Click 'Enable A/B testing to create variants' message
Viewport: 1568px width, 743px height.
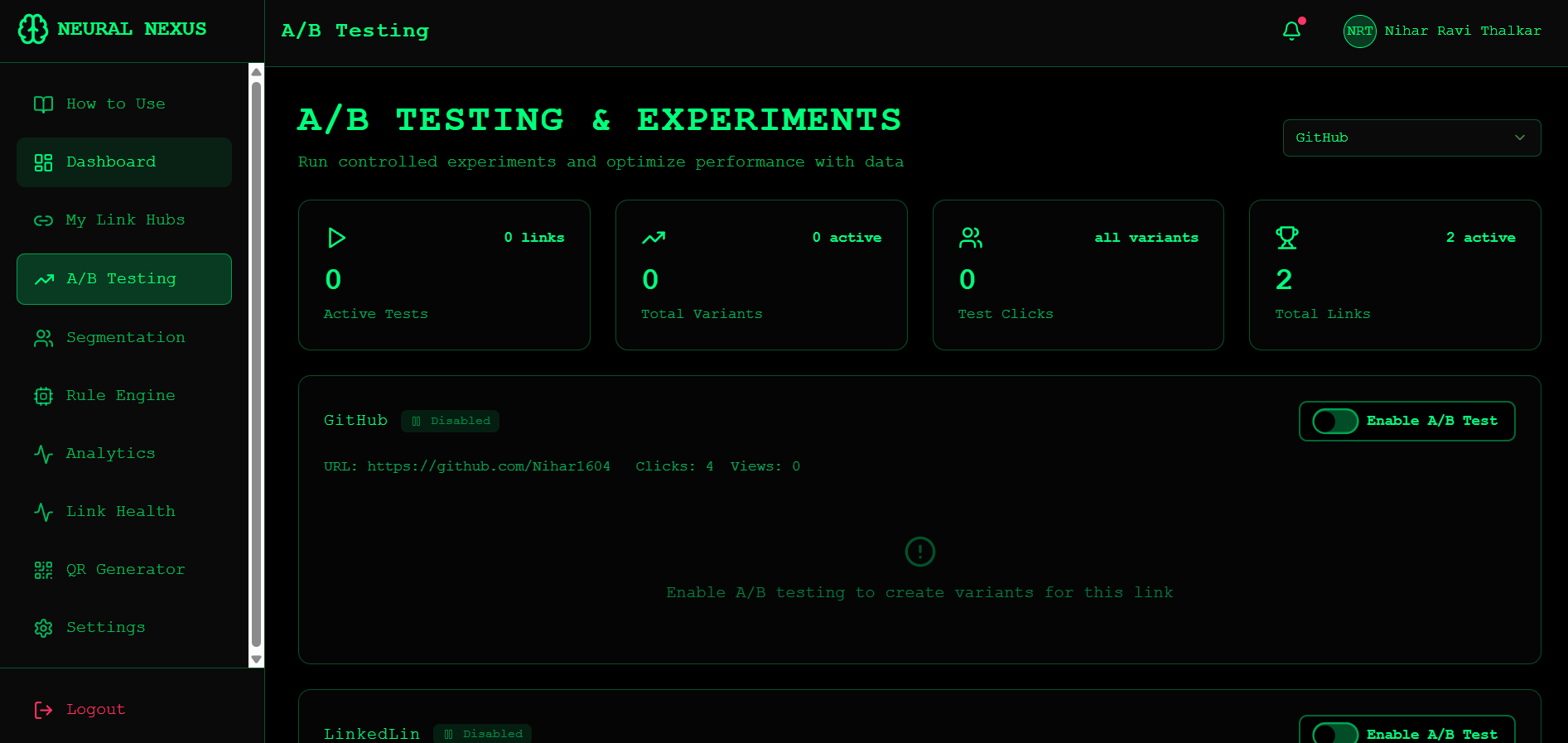pyautogui.click(x=919, y=593)
